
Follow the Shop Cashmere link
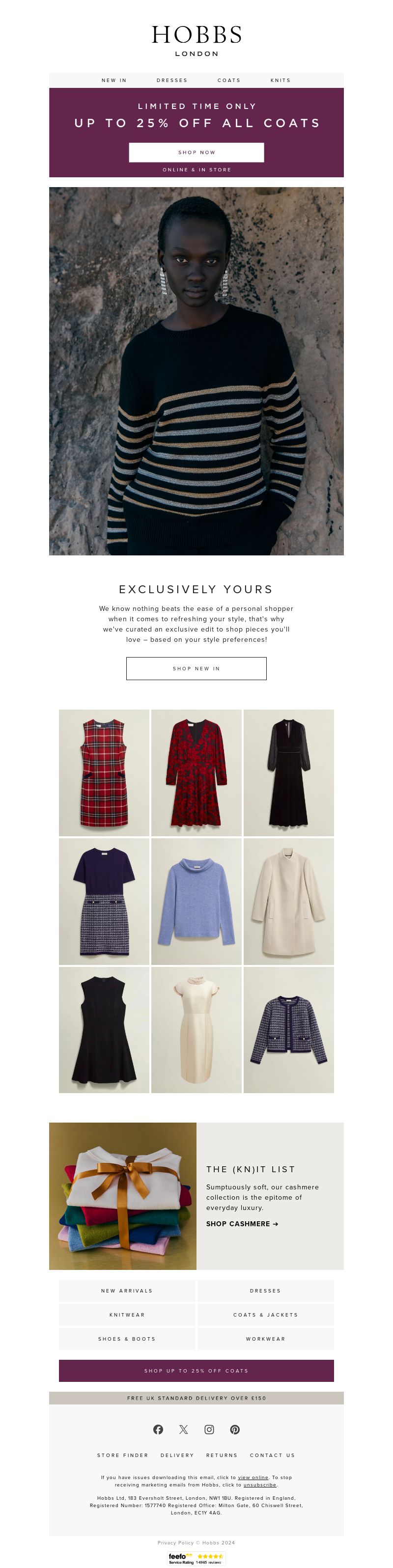pos(242,1223)
